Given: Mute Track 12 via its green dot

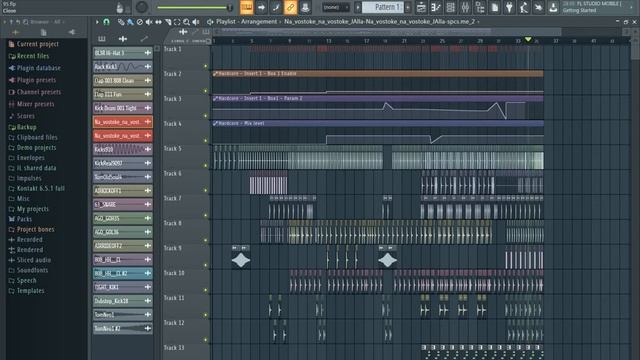Looking at the screenshot, I should click(x=206, y=340).
